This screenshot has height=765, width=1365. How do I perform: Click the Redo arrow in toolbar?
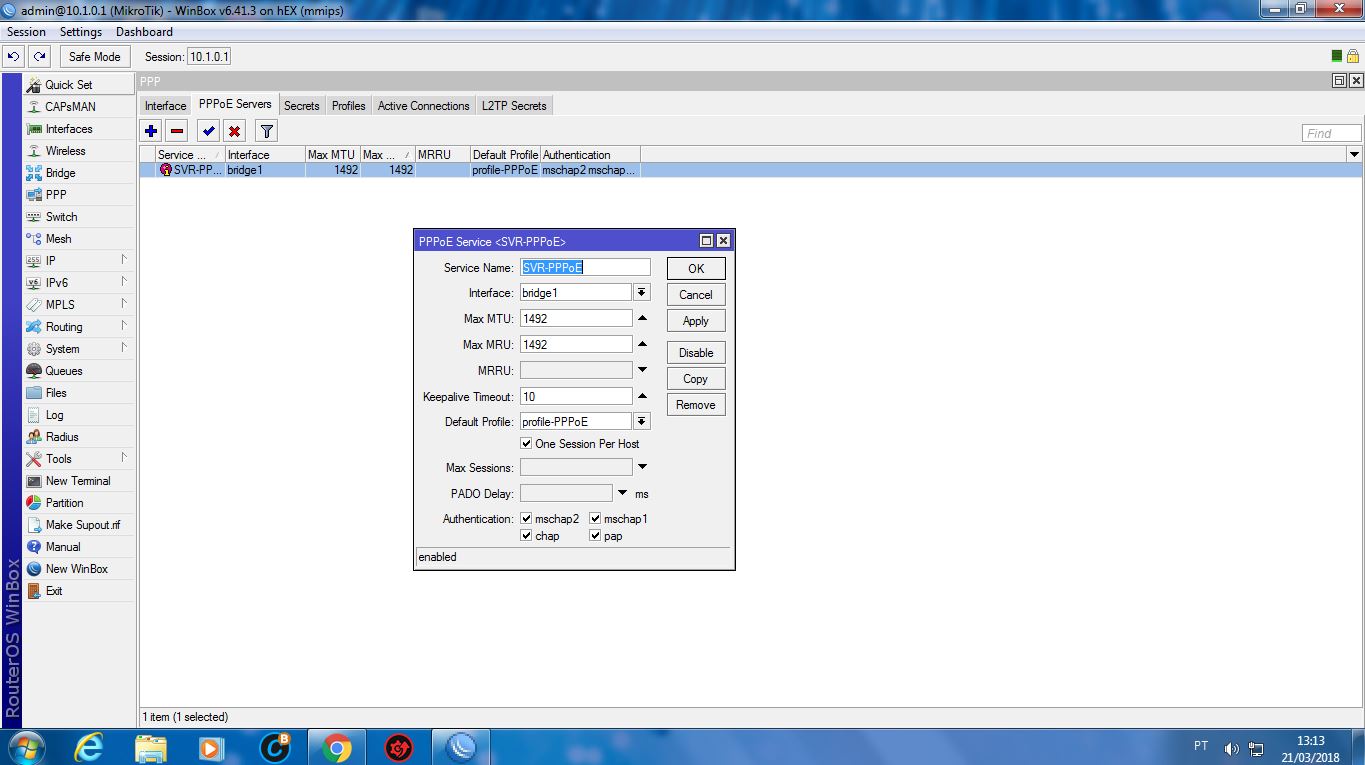coord(39,57)
